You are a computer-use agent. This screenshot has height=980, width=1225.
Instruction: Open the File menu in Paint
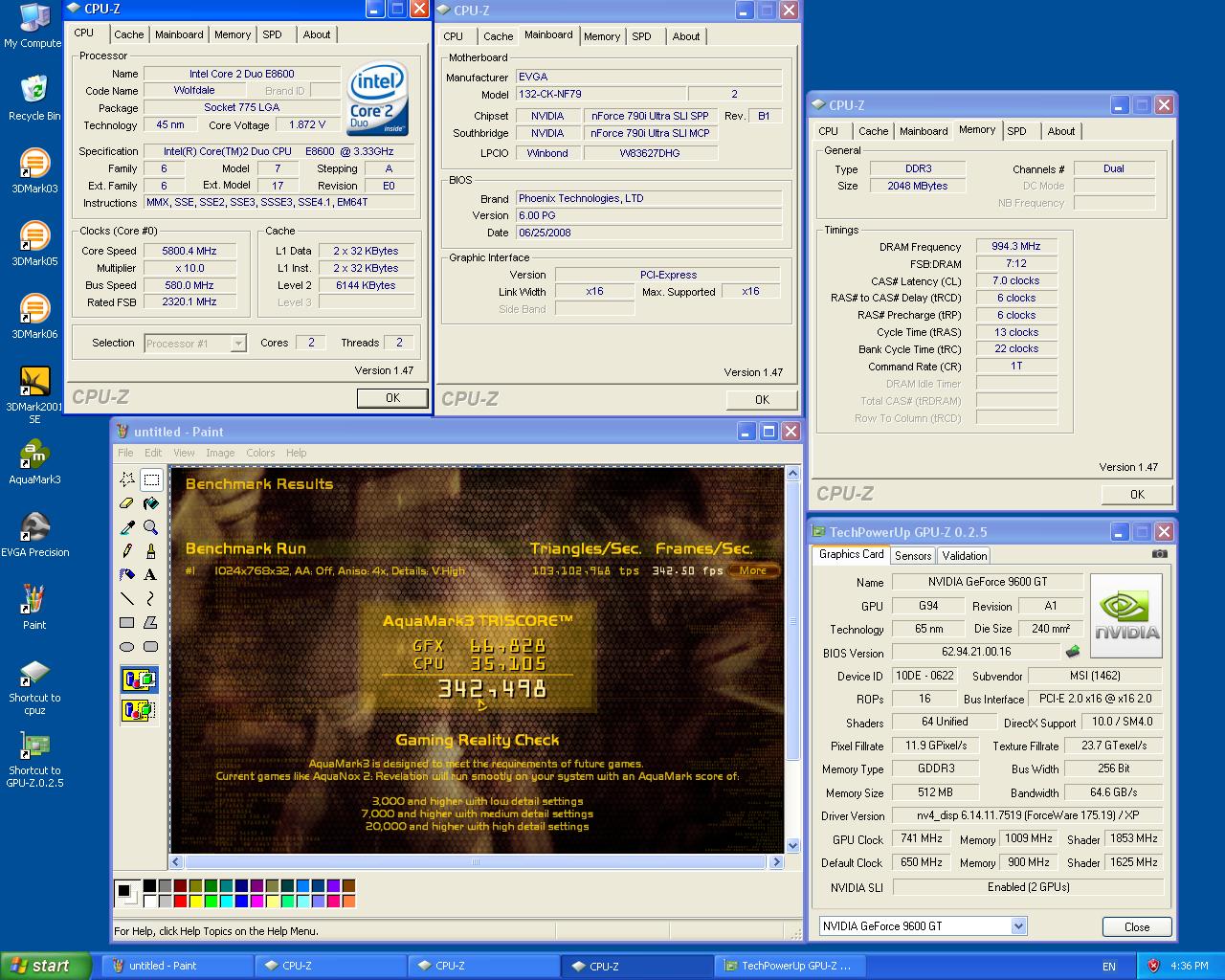point(125,453)
